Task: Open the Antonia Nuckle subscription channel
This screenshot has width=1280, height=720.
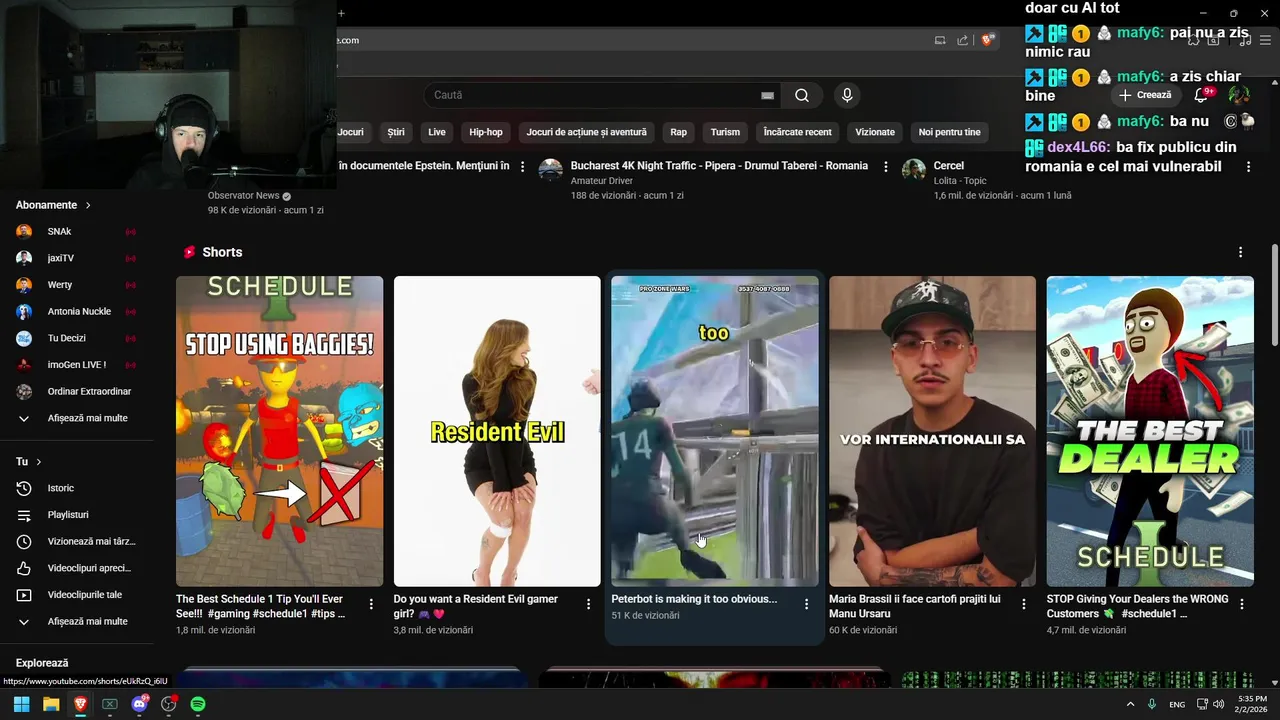Action: tap(77, 311)
